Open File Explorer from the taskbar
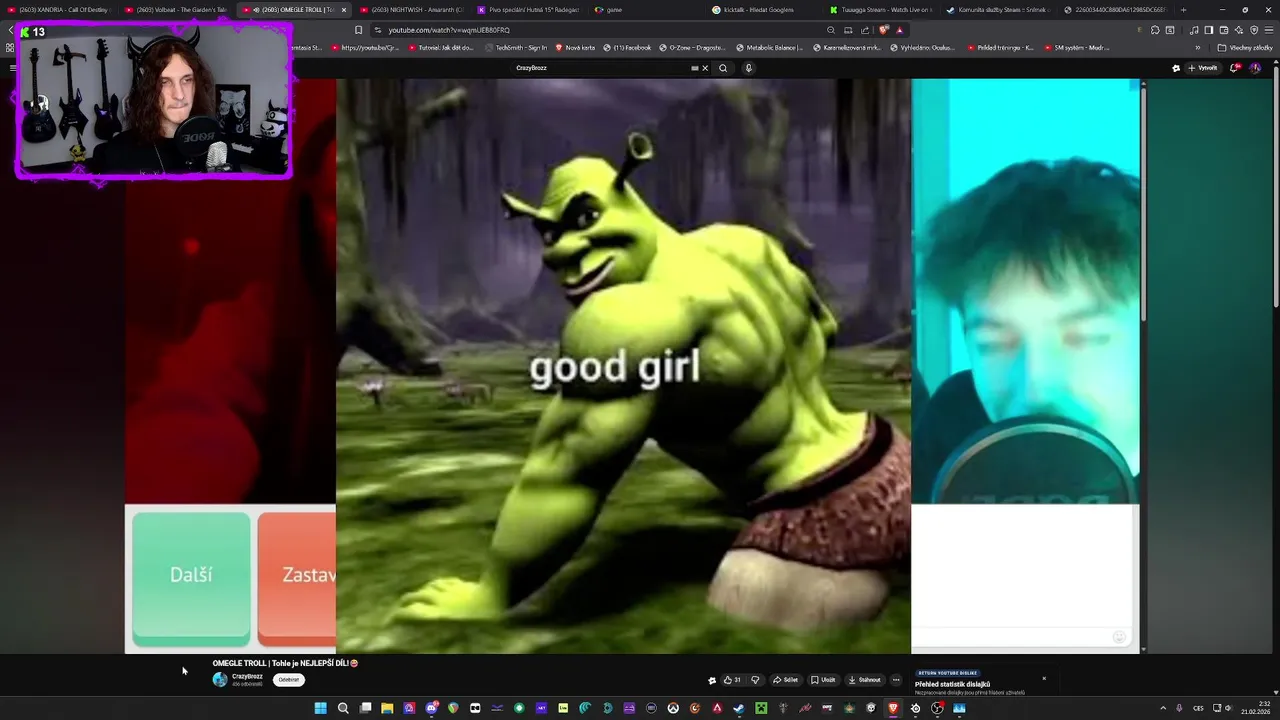 click(x=387, y=708)
